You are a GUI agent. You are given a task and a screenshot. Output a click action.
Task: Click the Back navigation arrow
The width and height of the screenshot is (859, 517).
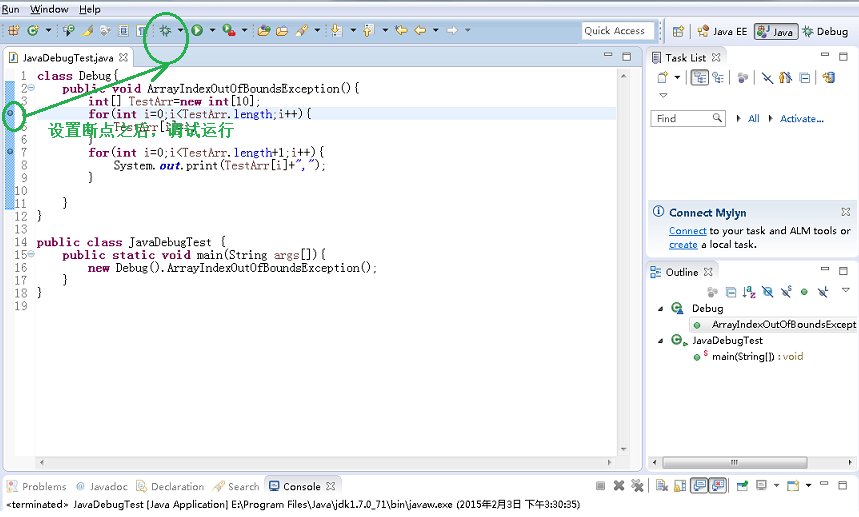click(x=420, y=30)
